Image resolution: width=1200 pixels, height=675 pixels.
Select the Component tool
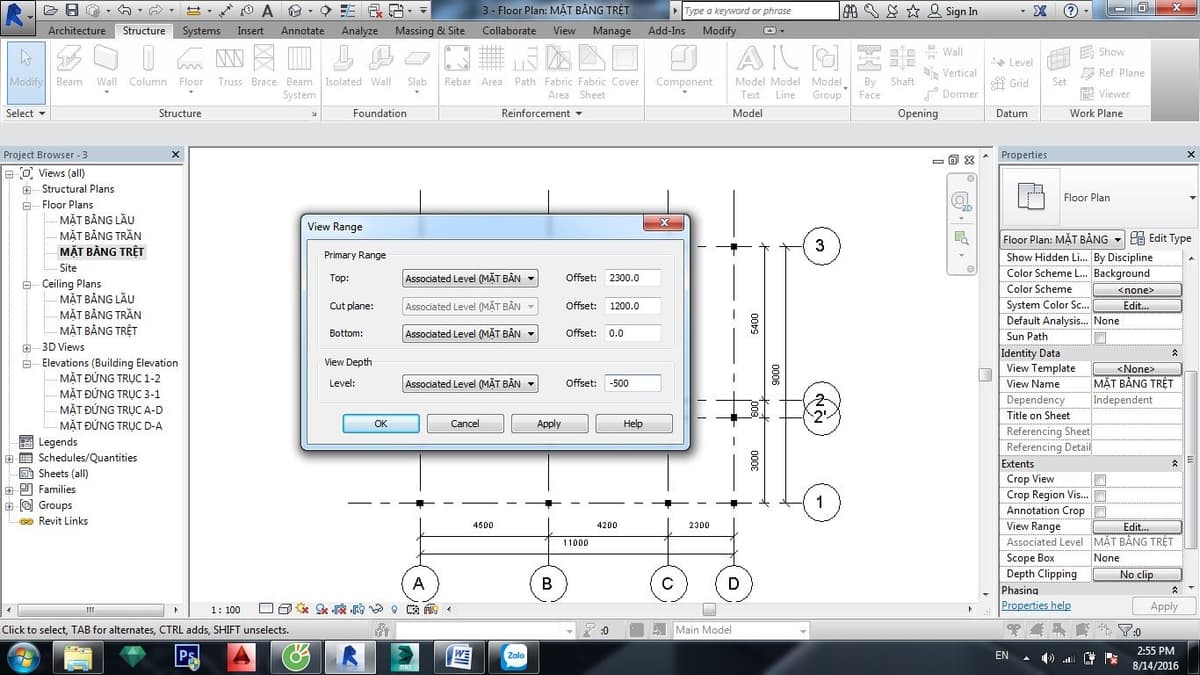[x=684, y=67]
